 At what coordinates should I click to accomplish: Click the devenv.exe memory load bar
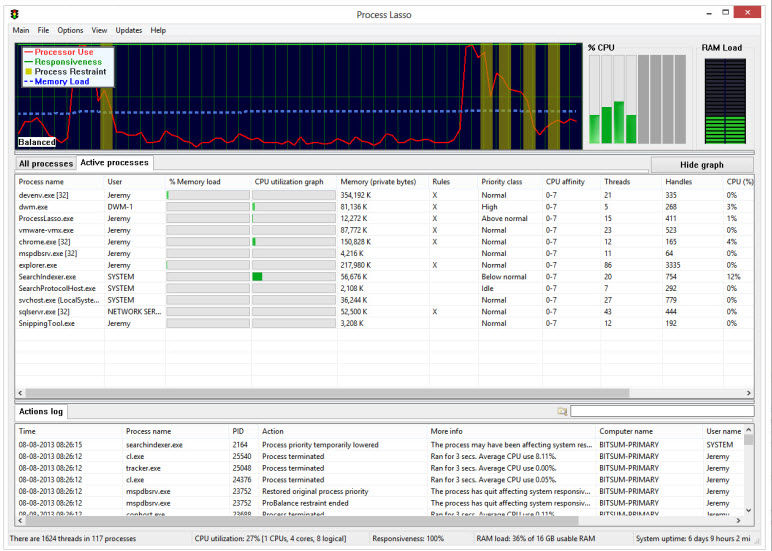(x=208, y=195)
